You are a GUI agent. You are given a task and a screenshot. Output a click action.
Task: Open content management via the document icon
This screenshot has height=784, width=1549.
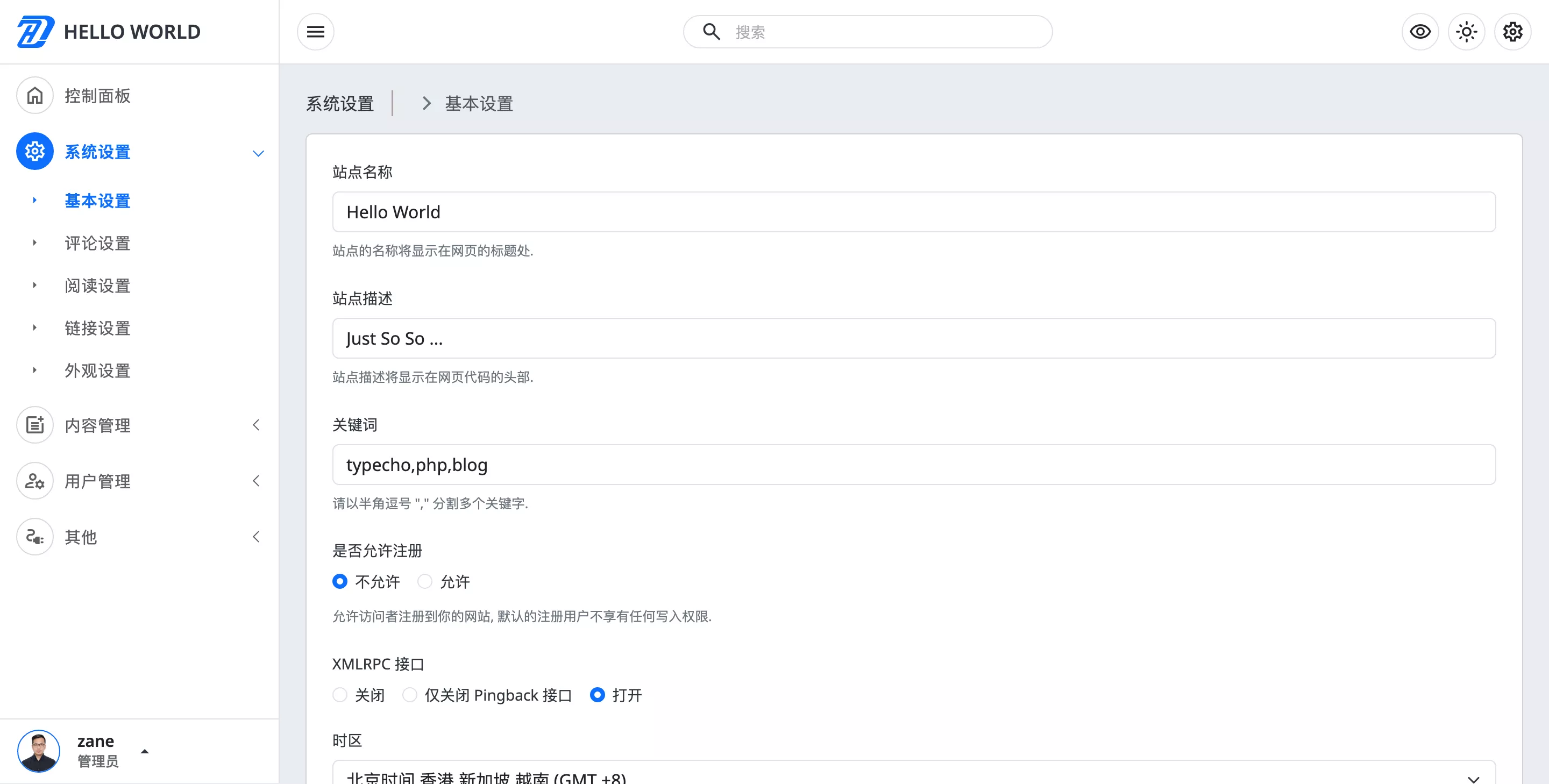[x=34, y=425]
